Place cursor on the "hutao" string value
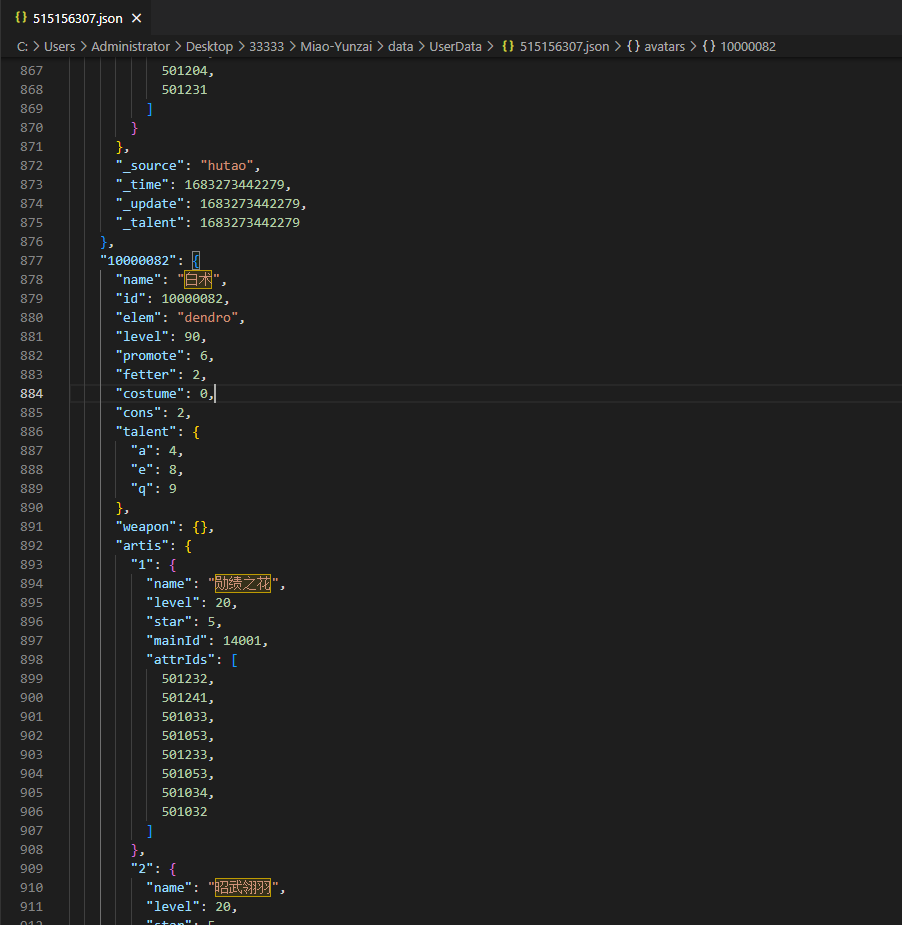 coord(227,165)
